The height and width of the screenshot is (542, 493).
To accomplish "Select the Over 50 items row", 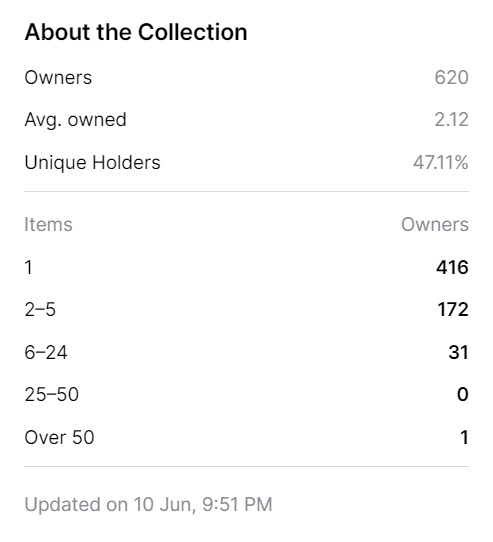I will [x=246, y=437].
